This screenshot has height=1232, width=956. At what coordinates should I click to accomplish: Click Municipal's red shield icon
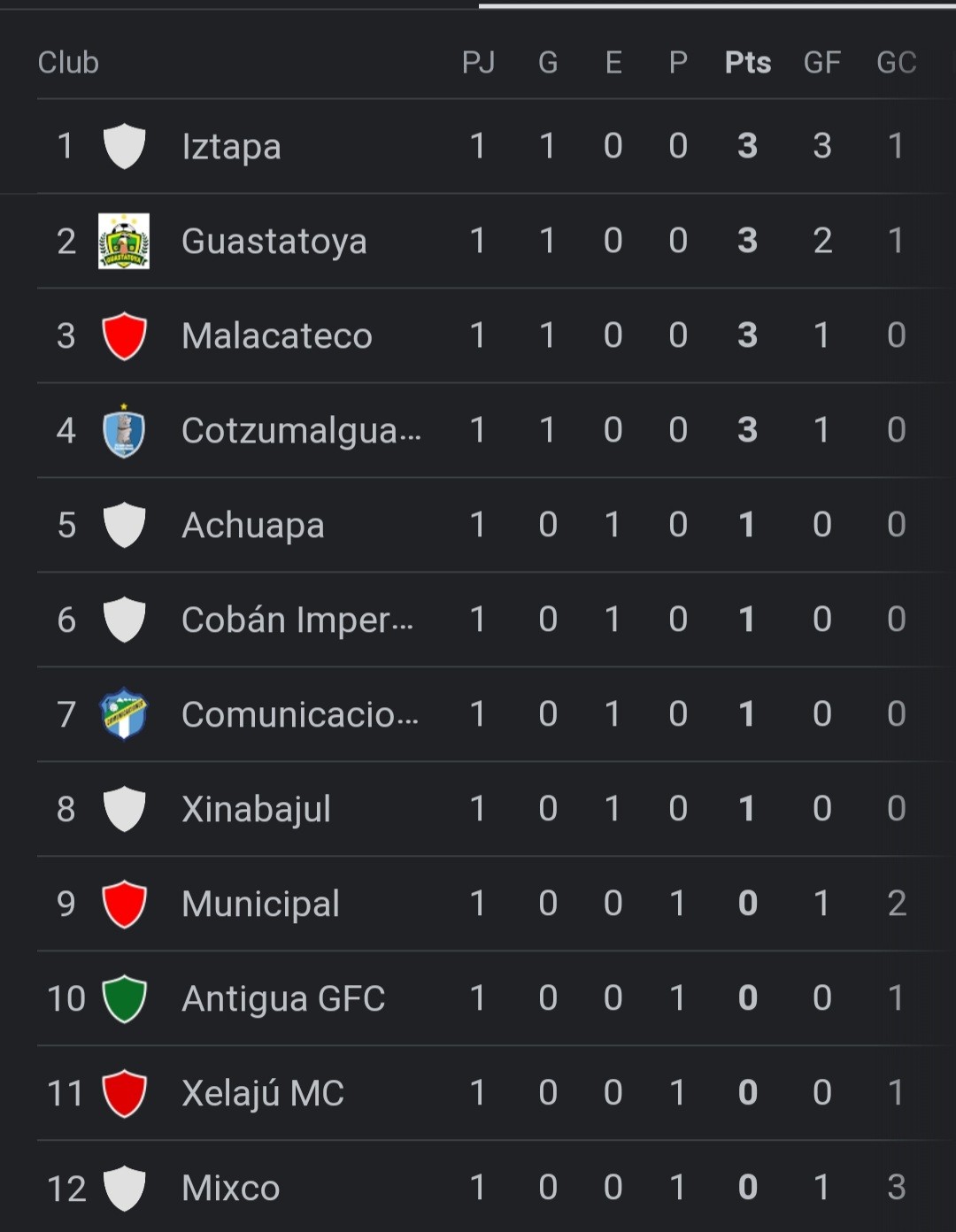(124, 904)
